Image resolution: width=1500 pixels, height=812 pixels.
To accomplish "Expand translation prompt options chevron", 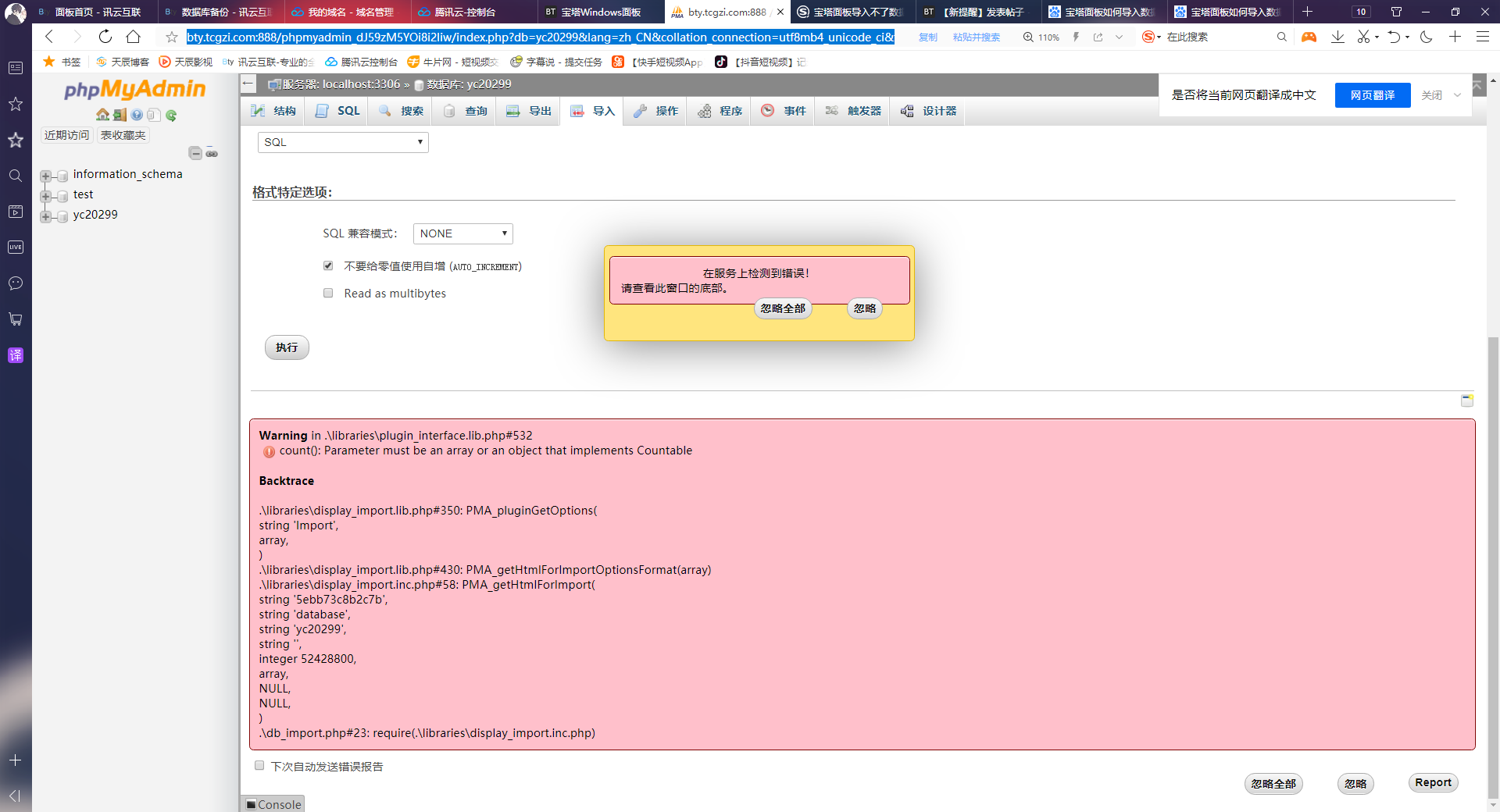I will (1457, 95).
